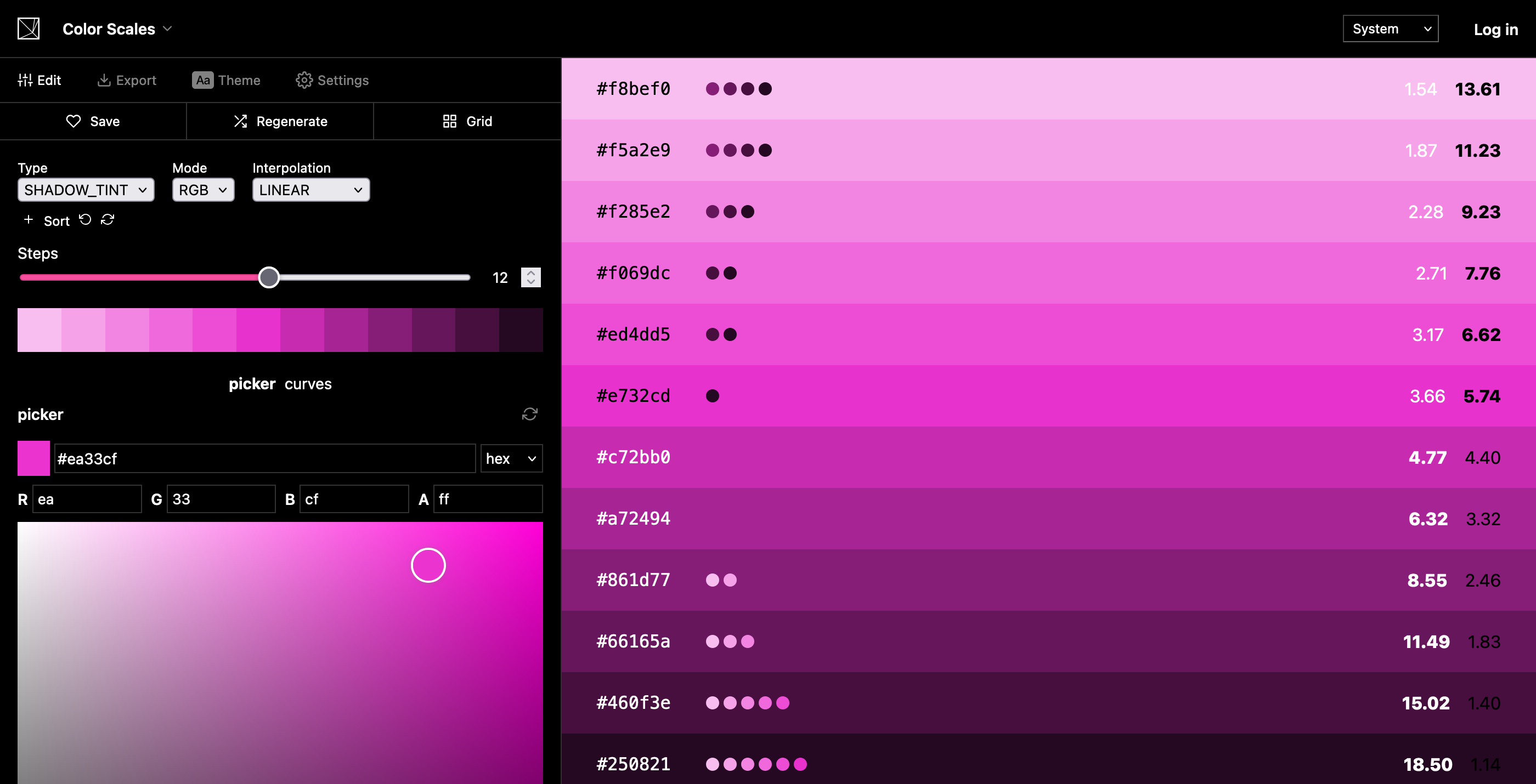Click the first contrast dot in #ed4dd5 row
The image size is (1536, 784).
point(712,334)
